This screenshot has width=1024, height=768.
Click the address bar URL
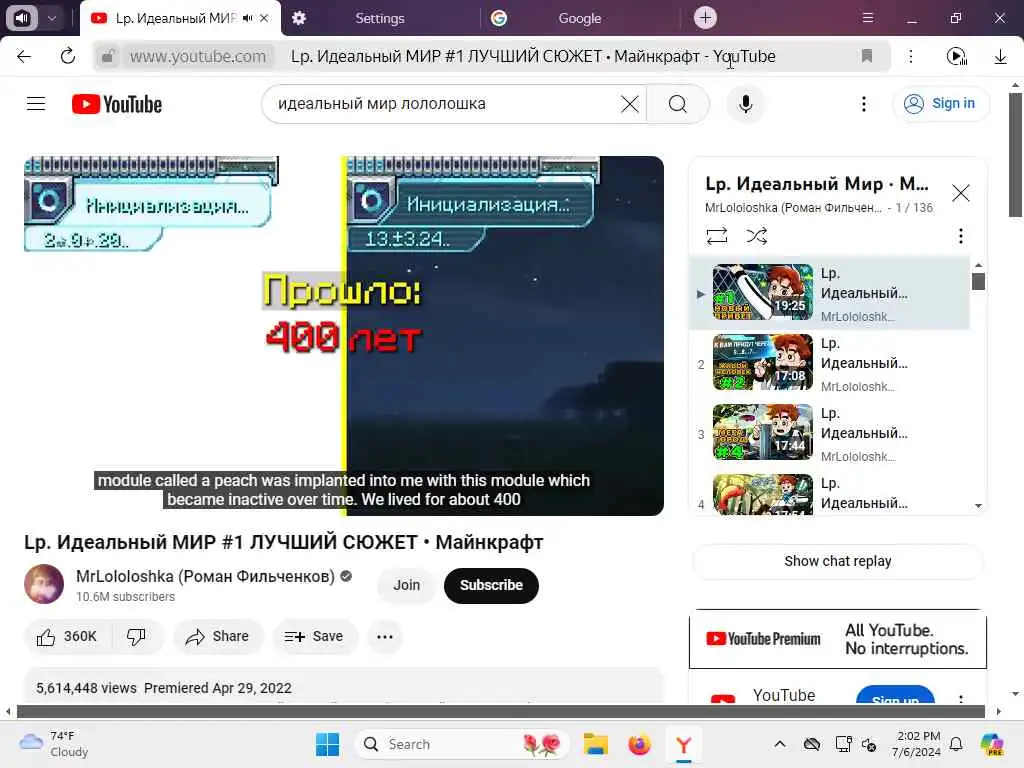198,57
